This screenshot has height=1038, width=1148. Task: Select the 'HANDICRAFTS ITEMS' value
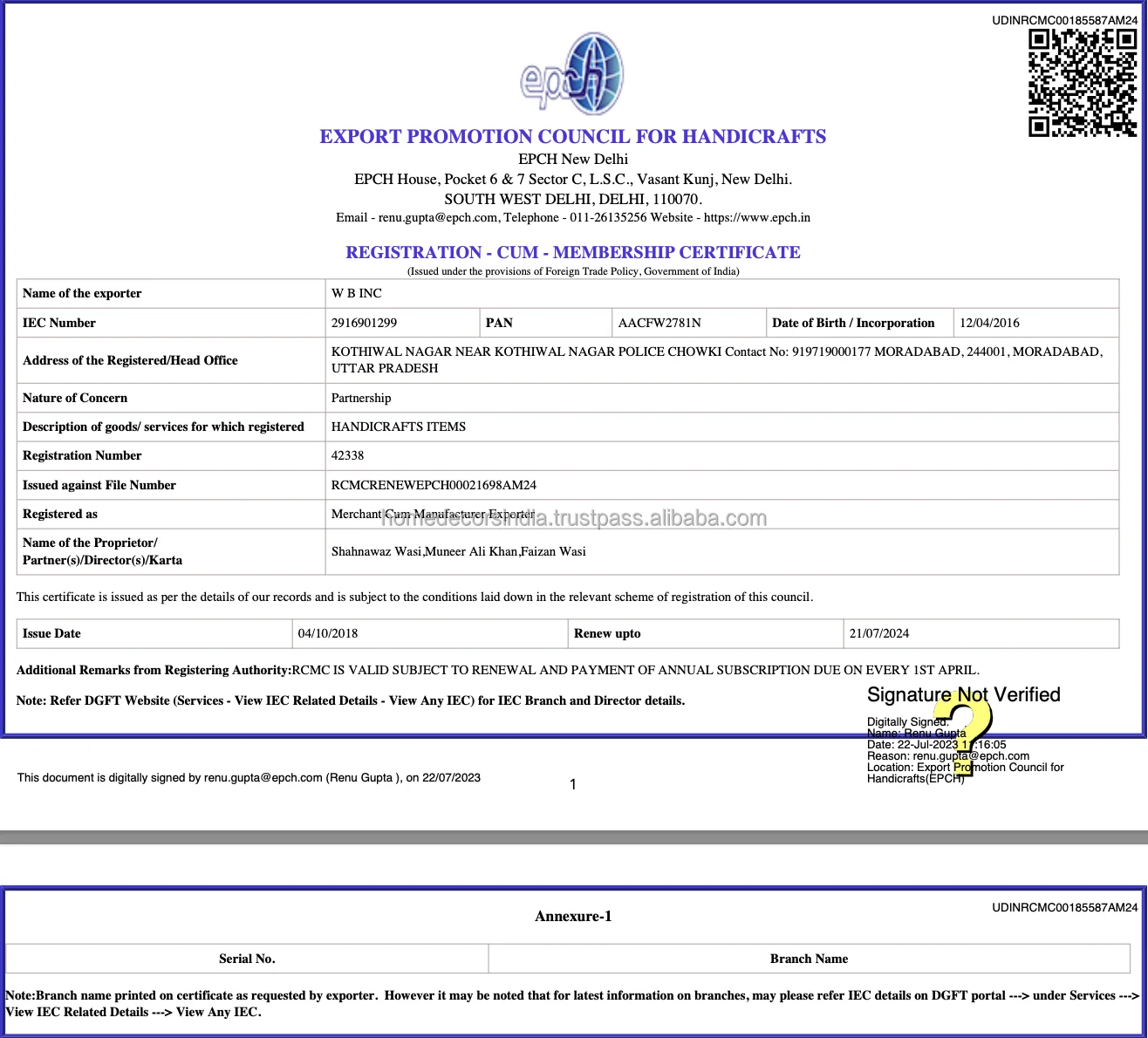tap(399, 427)
